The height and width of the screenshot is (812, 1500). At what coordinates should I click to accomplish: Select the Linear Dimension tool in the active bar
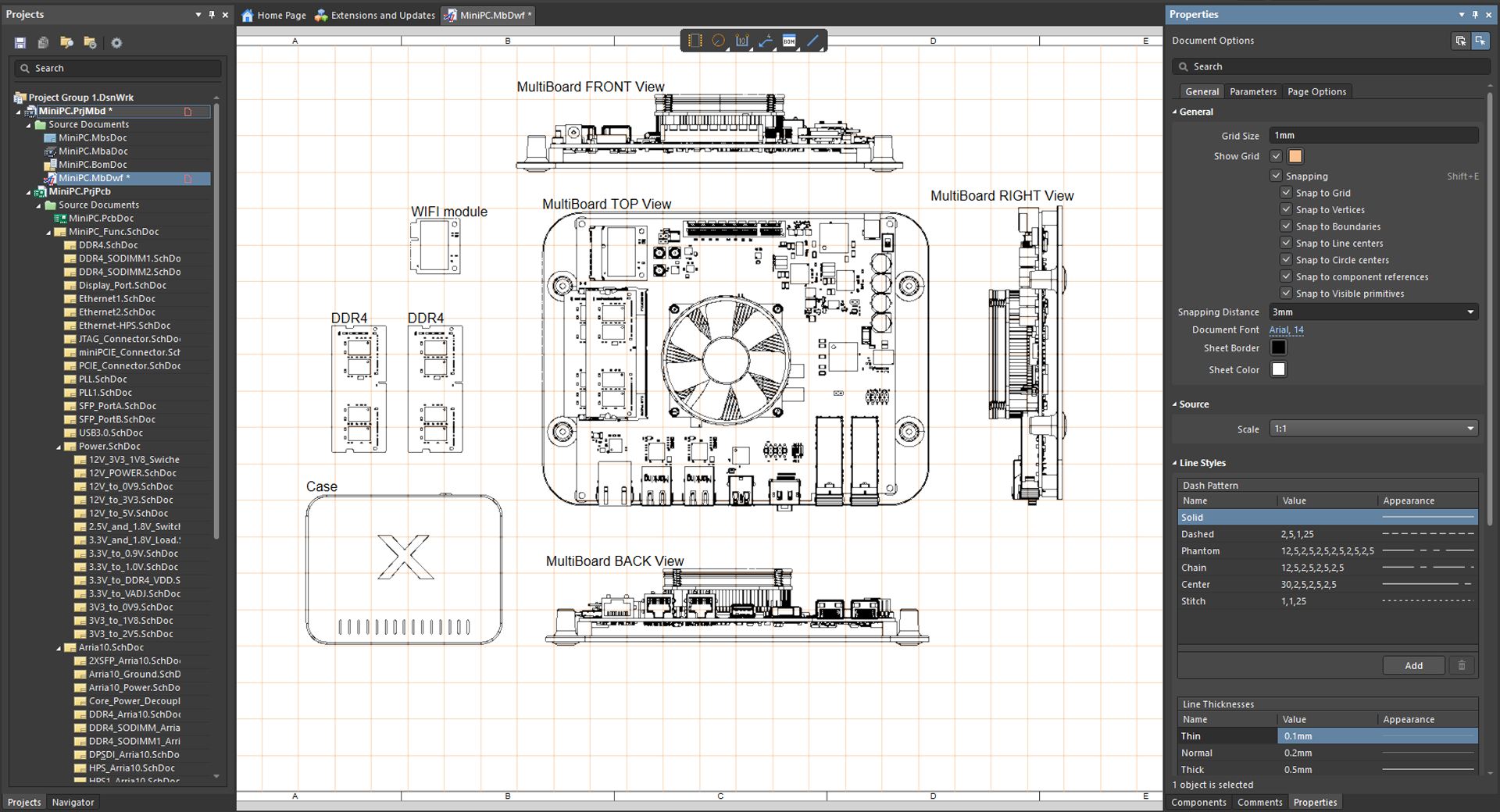[x=742, y=41]
